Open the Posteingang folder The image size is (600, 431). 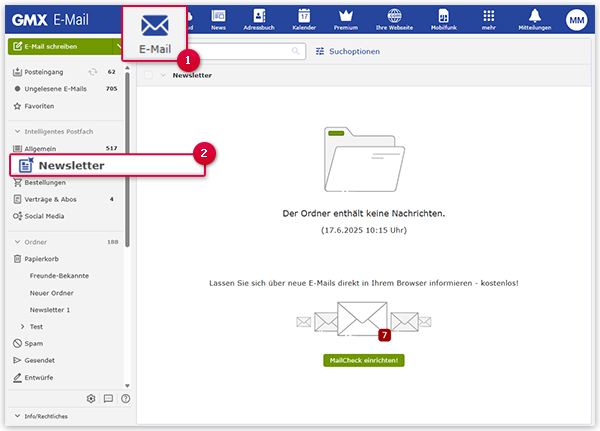pos(65,72)
